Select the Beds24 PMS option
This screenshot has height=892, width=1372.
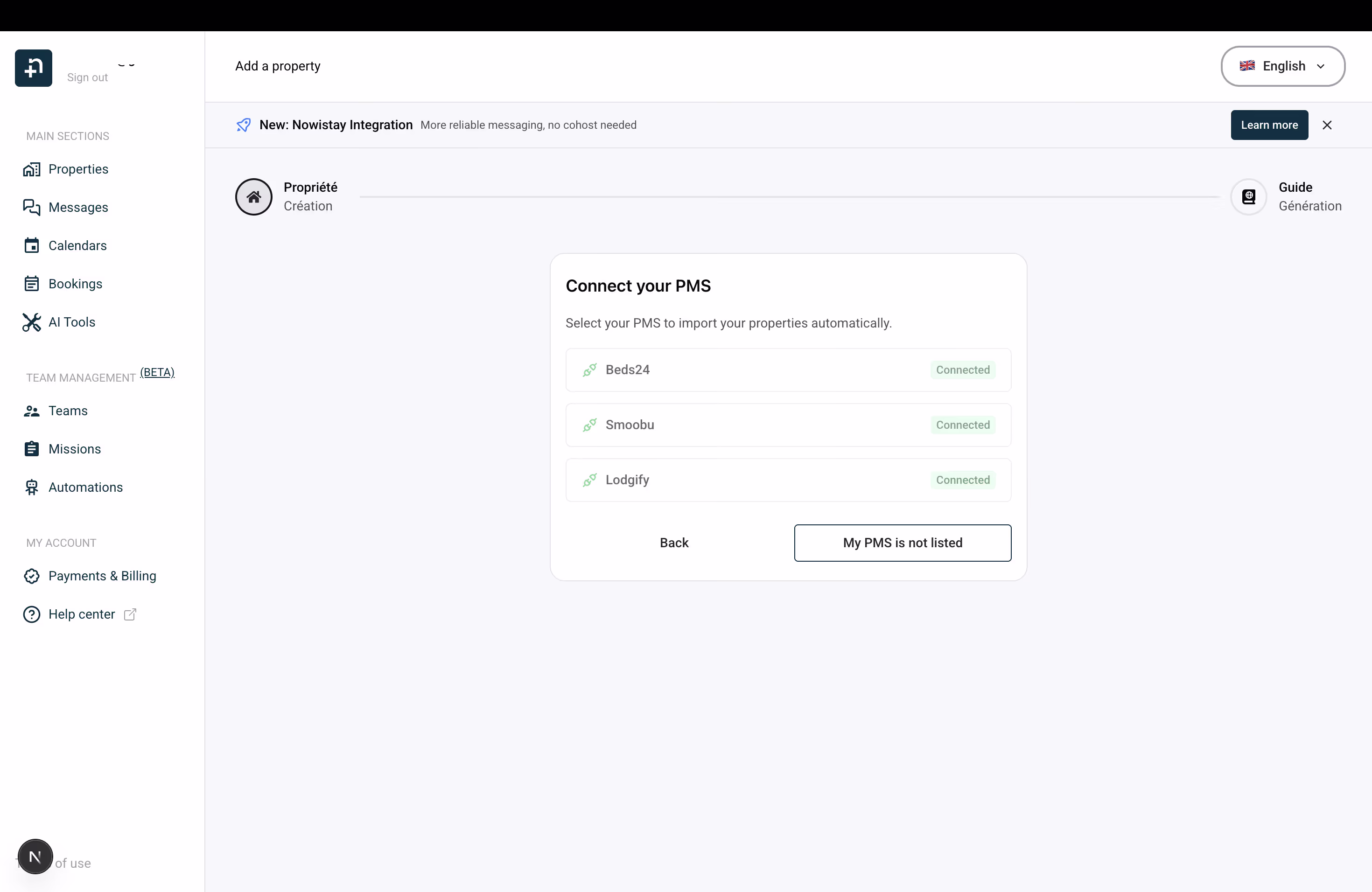click(788, 370)
